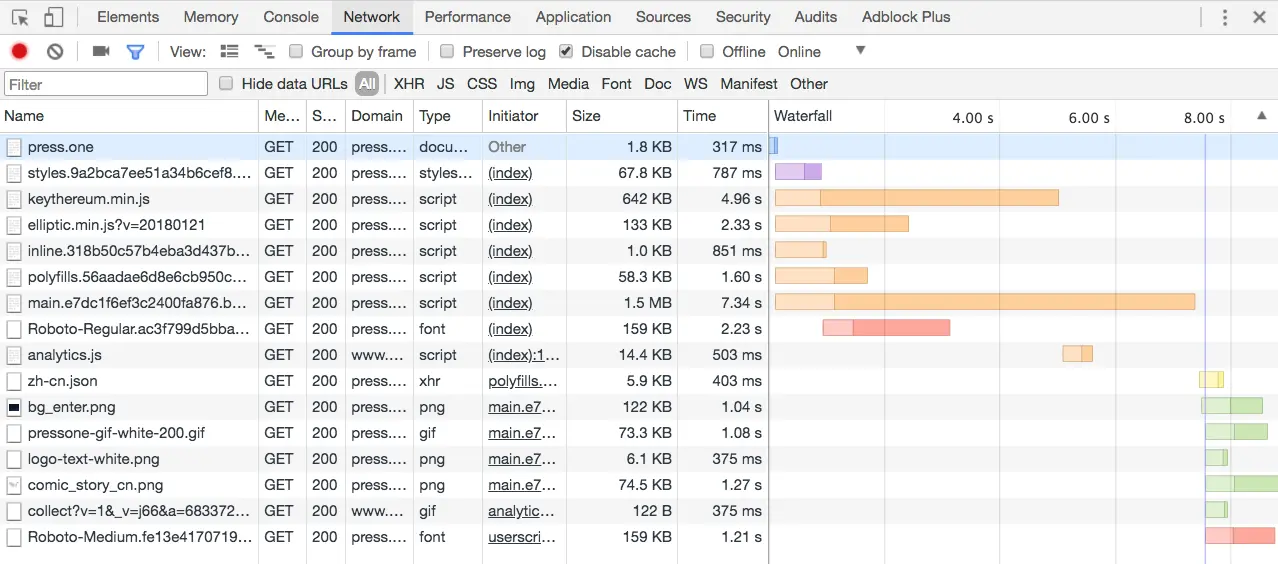
Task: Click the Waterfall column sort arrow
Action: [1260, 116]
